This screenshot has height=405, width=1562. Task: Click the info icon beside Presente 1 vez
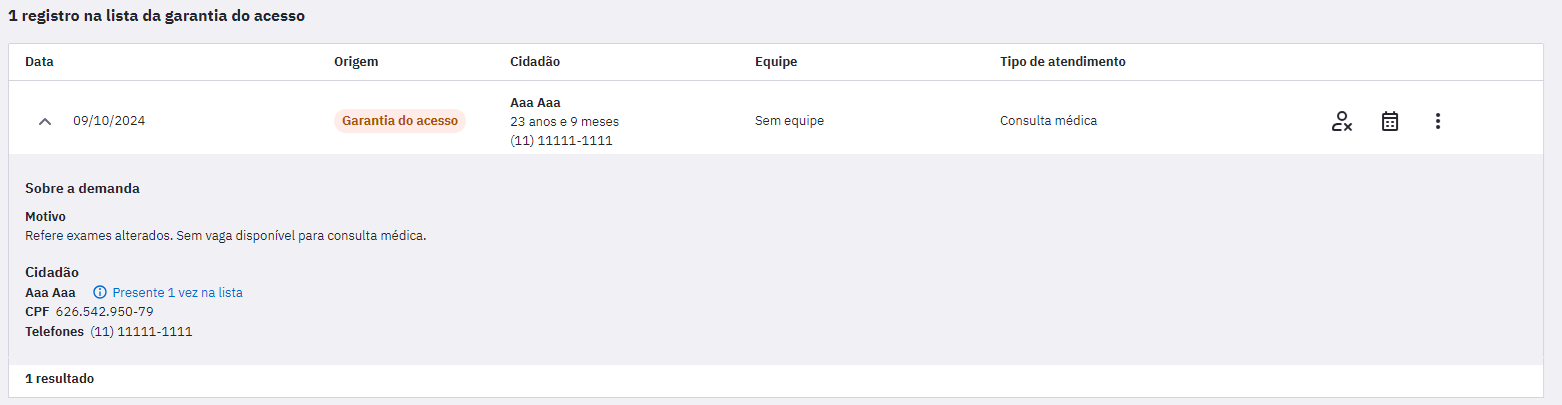(99, 292)
